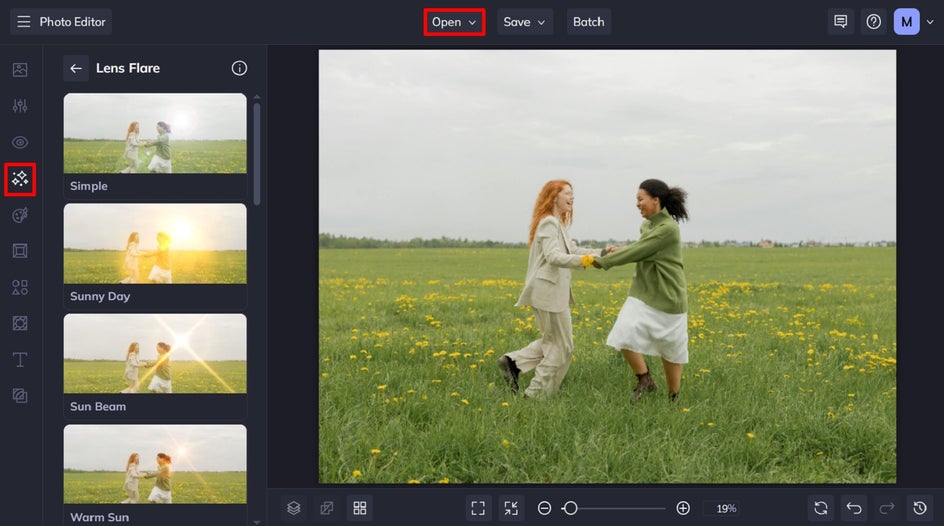Click the fit to screen icon

[x=478, y=508]
